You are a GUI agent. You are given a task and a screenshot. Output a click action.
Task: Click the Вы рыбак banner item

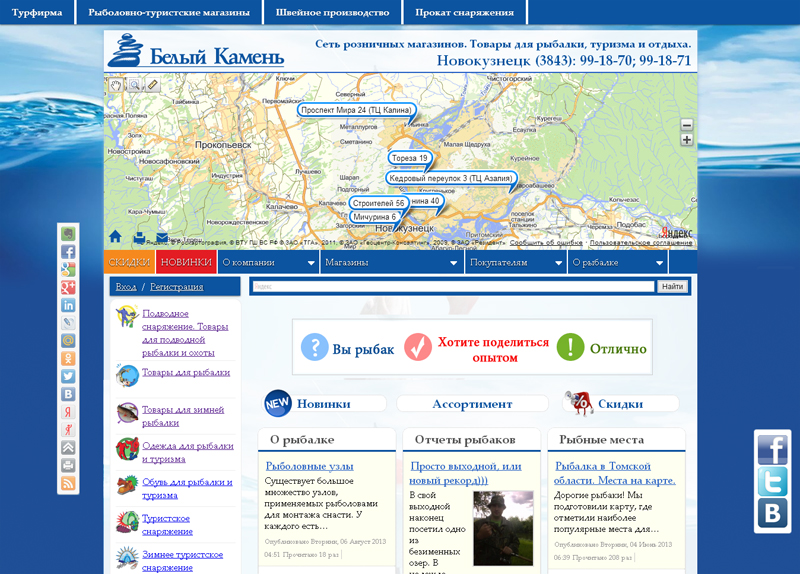tap(347, 348)
